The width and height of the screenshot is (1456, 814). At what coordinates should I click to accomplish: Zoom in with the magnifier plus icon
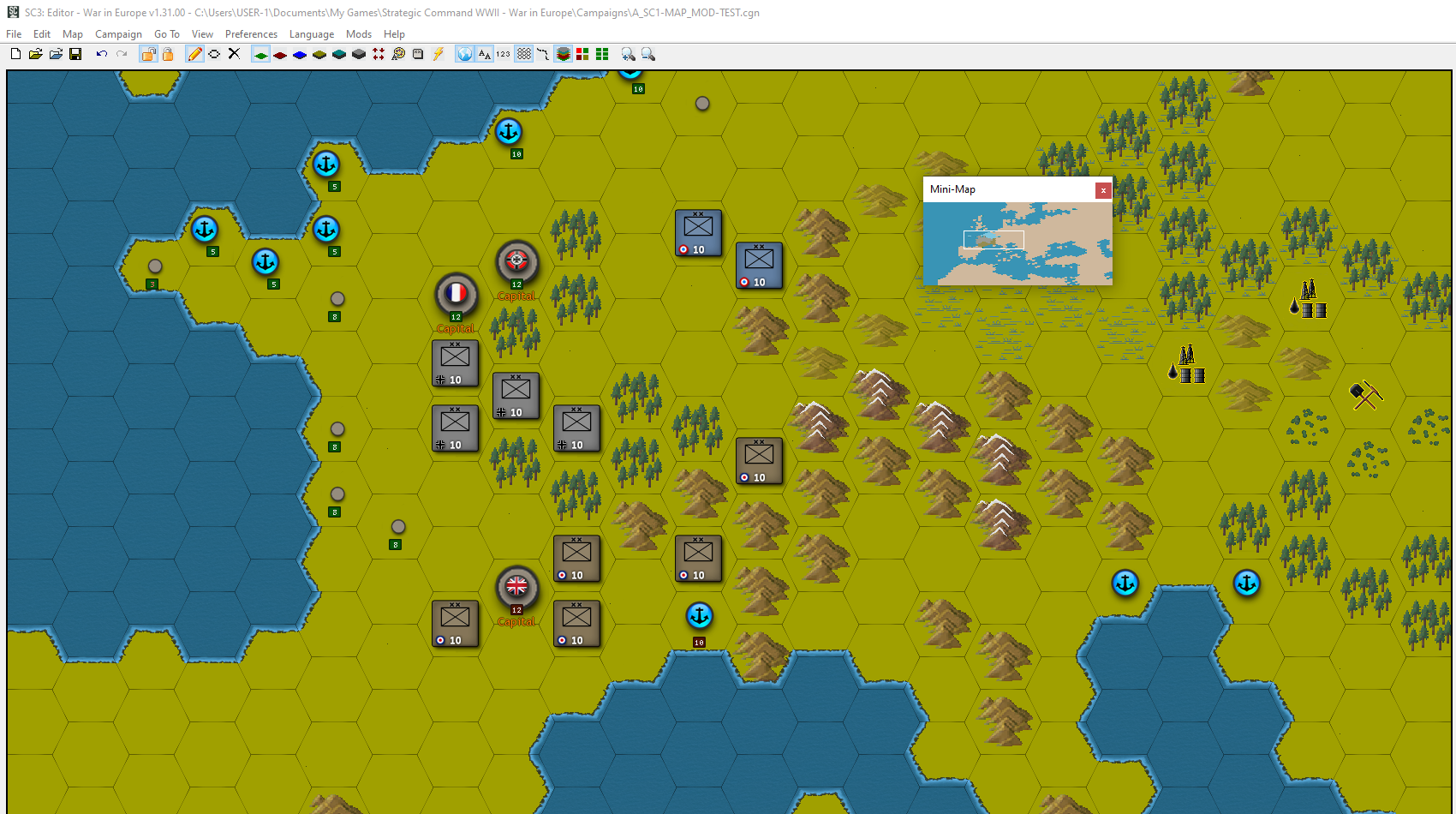[x=629, y=54]
